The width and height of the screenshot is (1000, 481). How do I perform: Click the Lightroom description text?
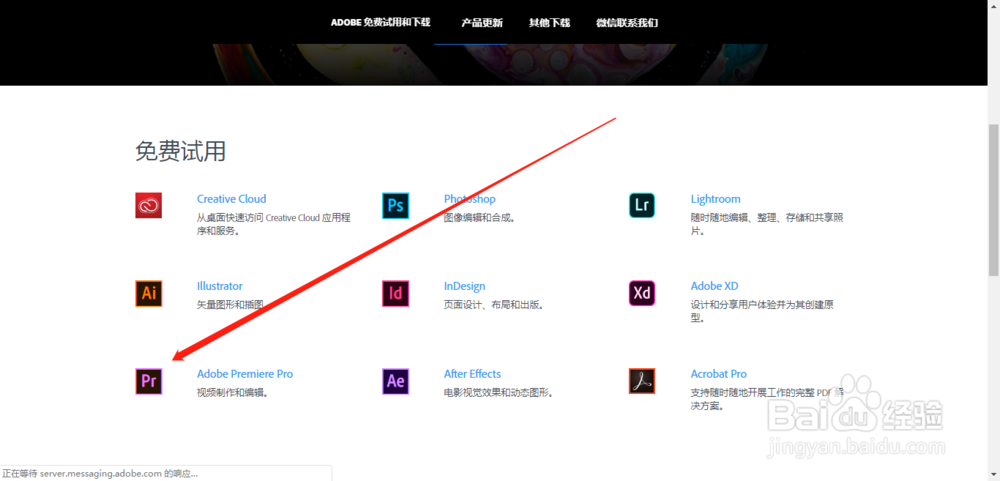(x=767, y=225)
